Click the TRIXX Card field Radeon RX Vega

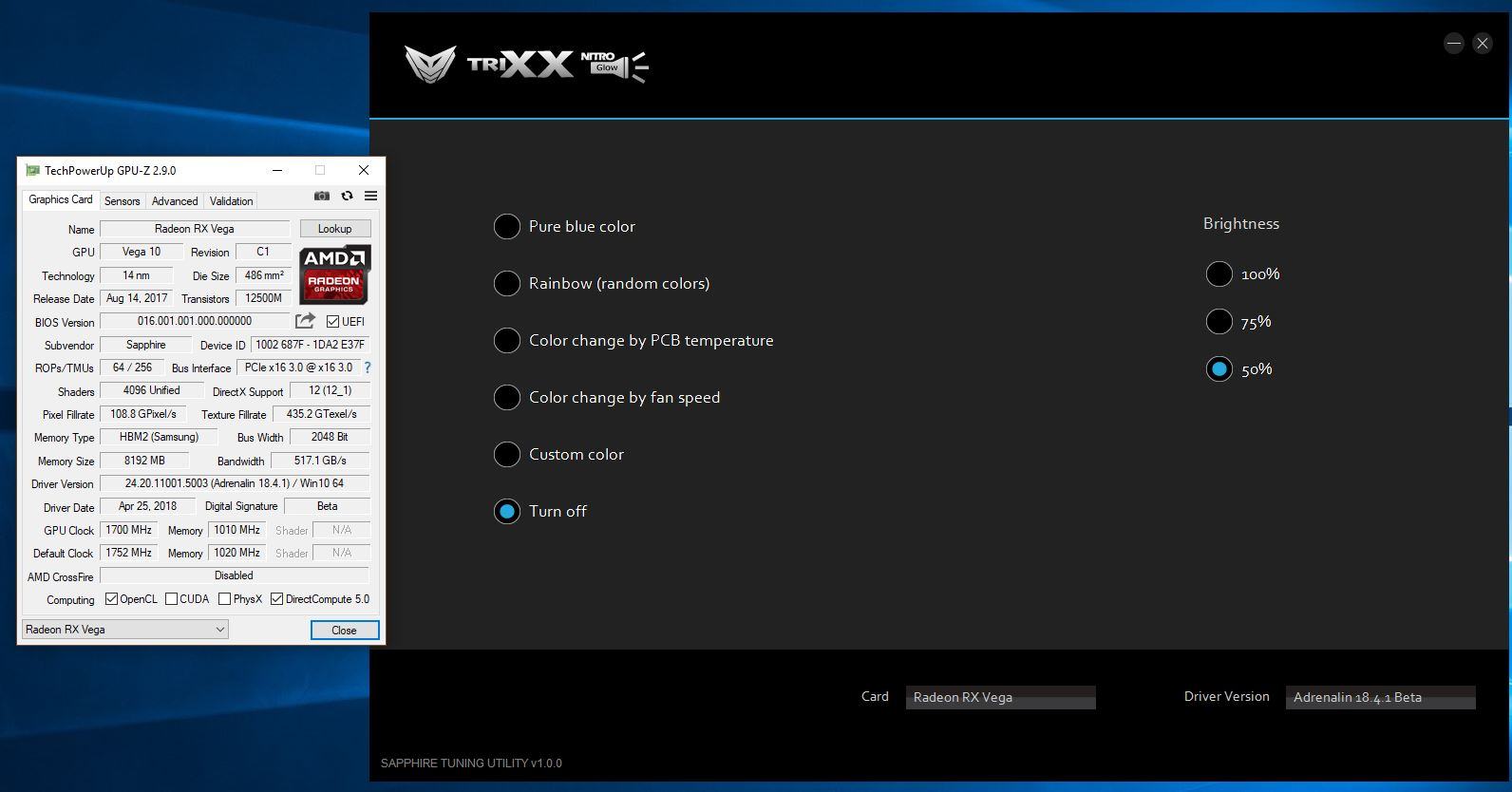point(1001,697)
